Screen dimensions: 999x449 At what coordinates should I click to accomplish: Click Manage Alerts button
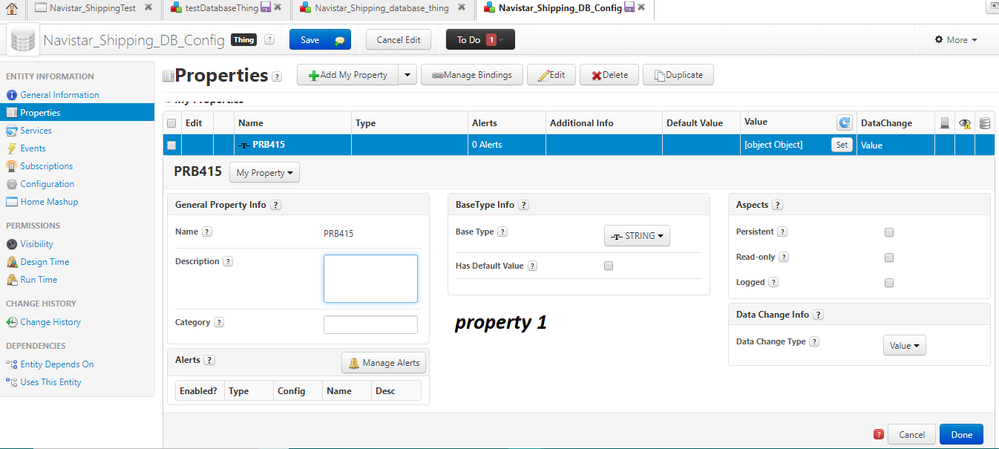tap(384, 363)
